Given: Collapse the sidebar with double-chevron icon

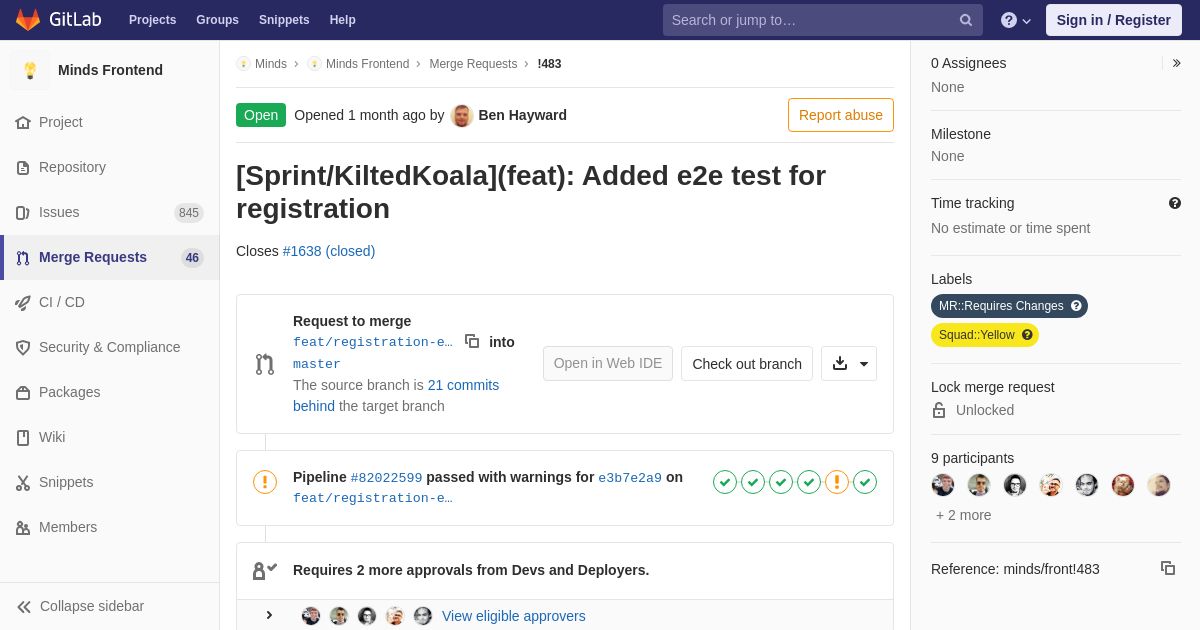Looking at the screenshot, I should coord(24,606).
